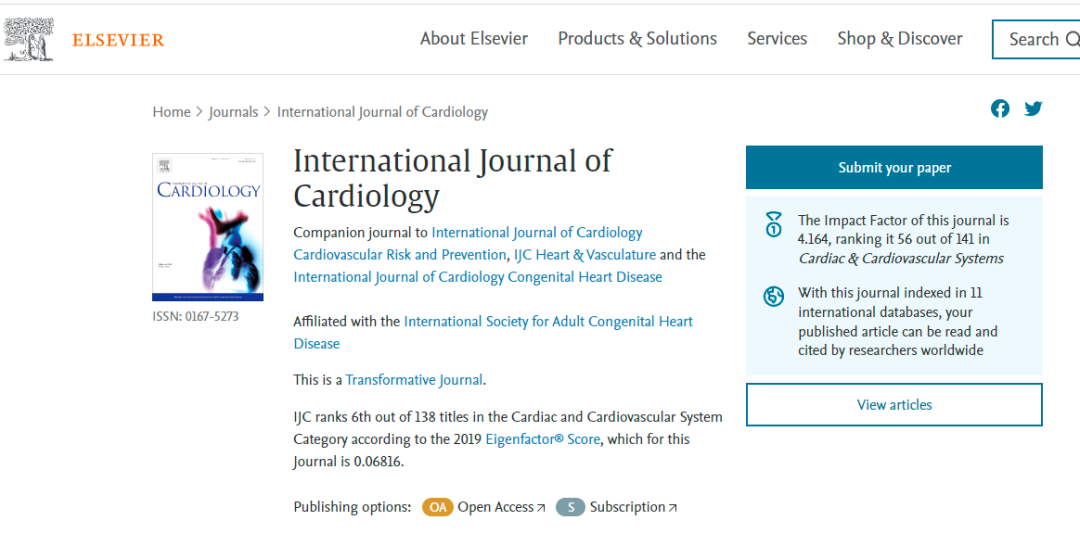This screenshot has width=1080, height=546.
Task: Click the orange OA badge
Action: [437, 507]
